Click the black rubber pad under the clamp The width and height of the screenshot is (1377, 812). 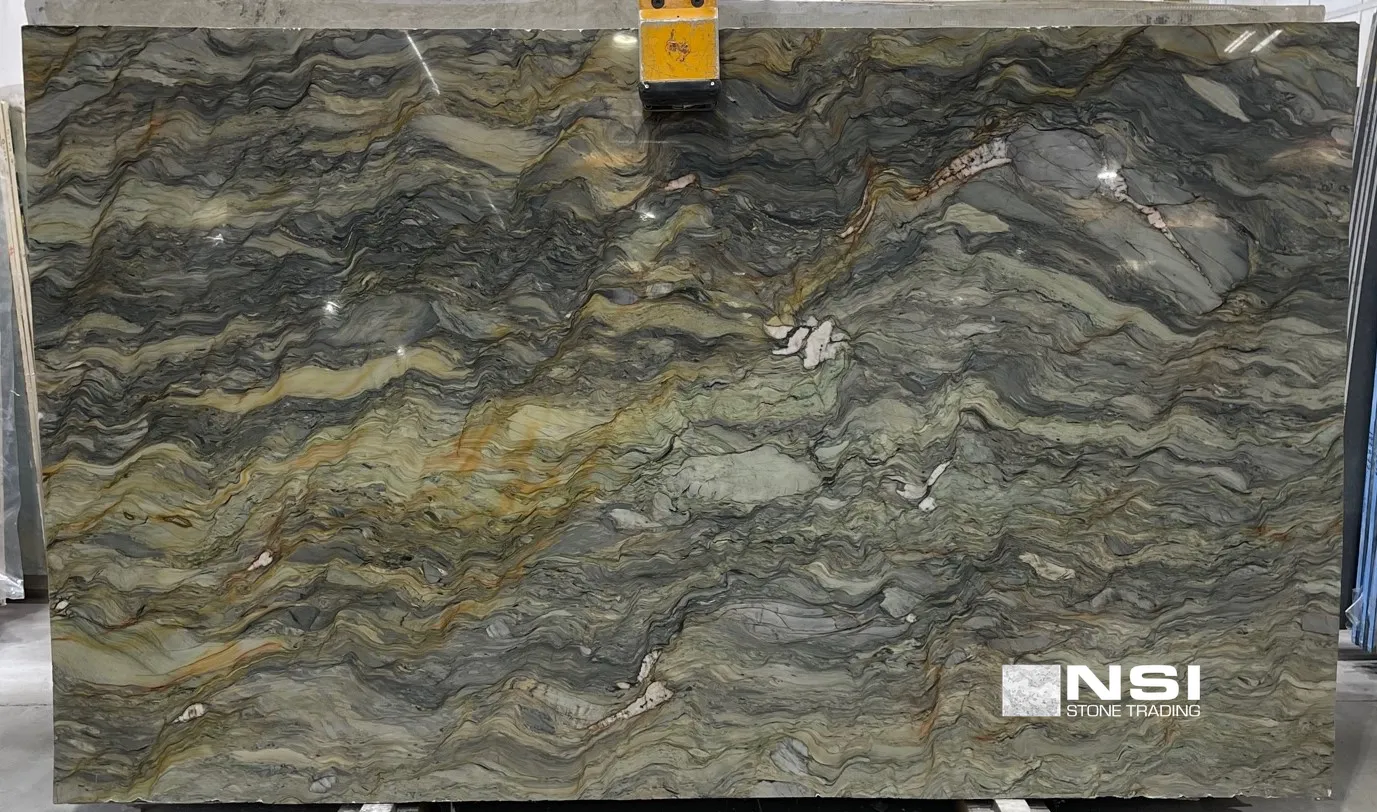(680, 95)
